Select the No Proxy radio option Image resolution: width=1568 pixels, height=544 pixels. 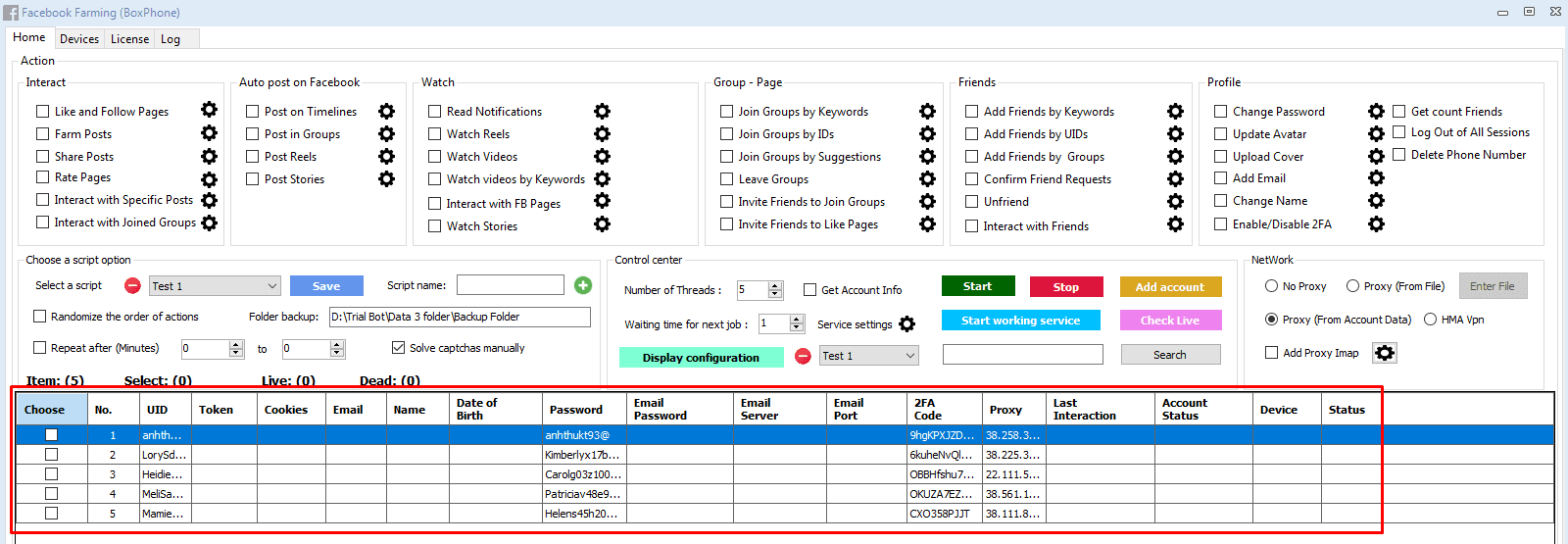click(x=1271, y=286)
